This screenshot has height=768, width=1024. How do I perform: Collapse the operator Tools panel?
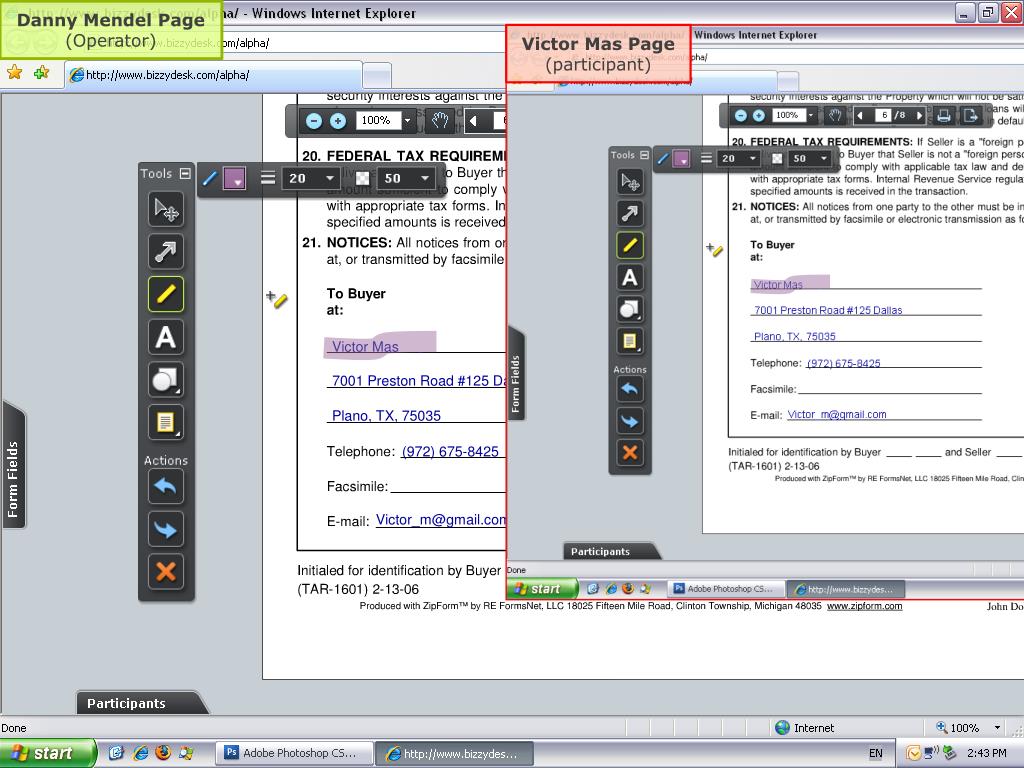[x=185, y=173]
